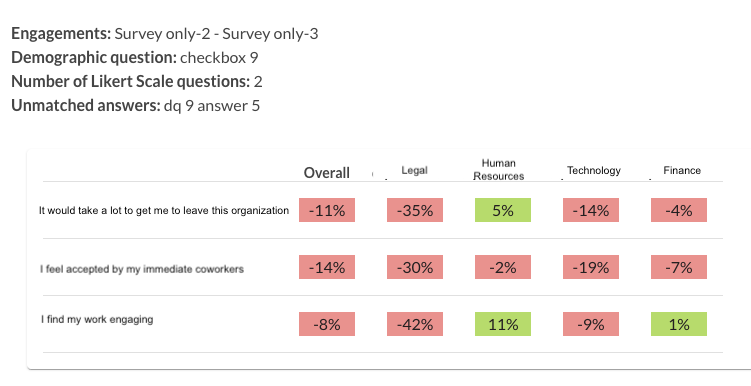Select Legal -30% accepted by coworkers cell

415,267
